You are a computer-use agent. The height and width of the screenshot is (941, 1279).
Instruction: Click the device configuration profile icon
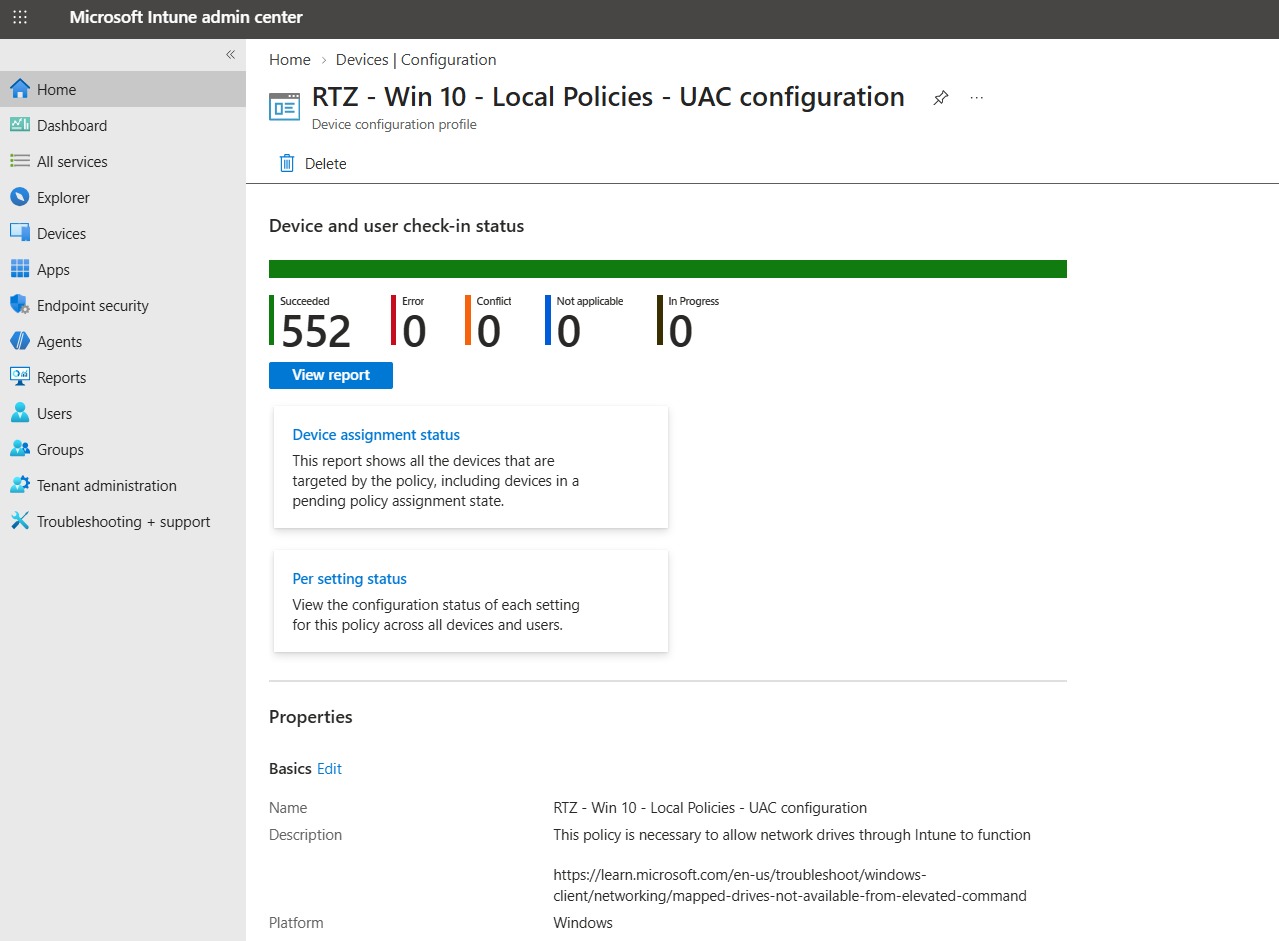[x=285, y=106]
